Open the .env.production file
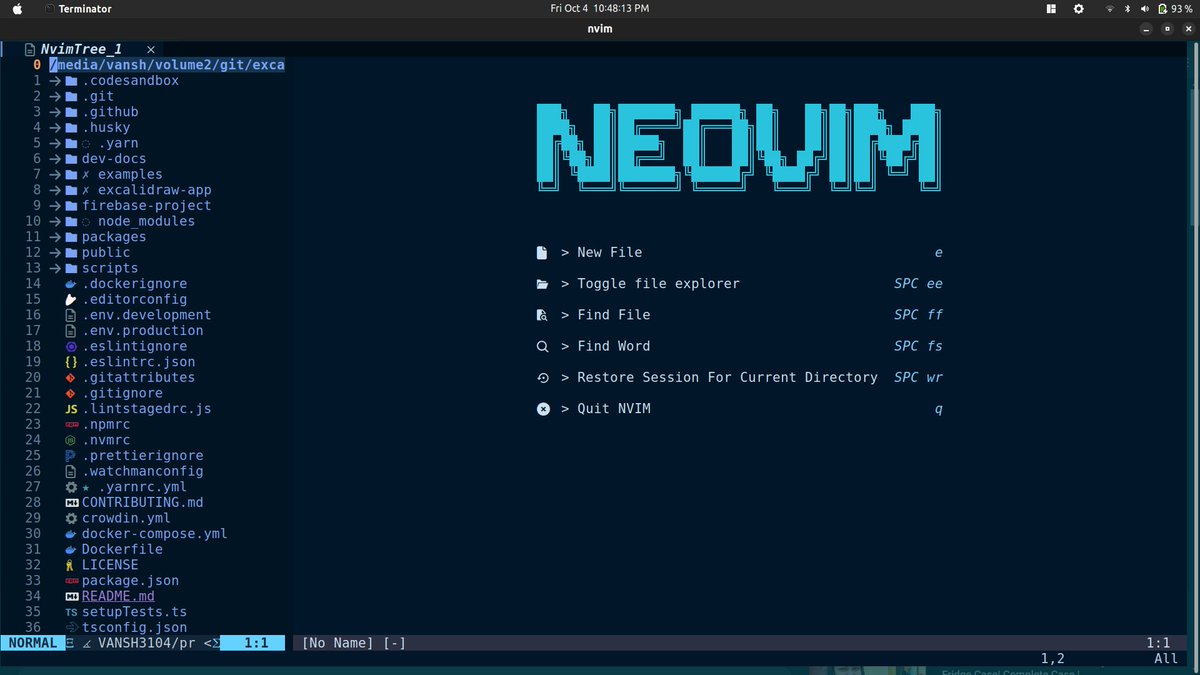 click(142, 331)
